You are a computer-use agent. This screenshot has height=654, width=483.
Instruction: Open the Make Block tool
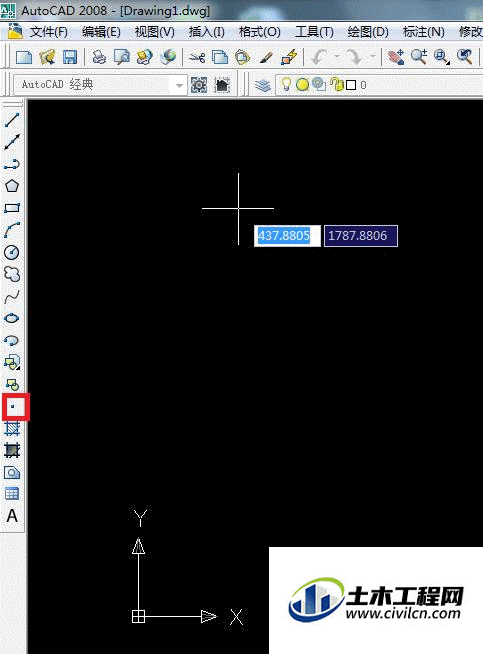pos(12,384)
